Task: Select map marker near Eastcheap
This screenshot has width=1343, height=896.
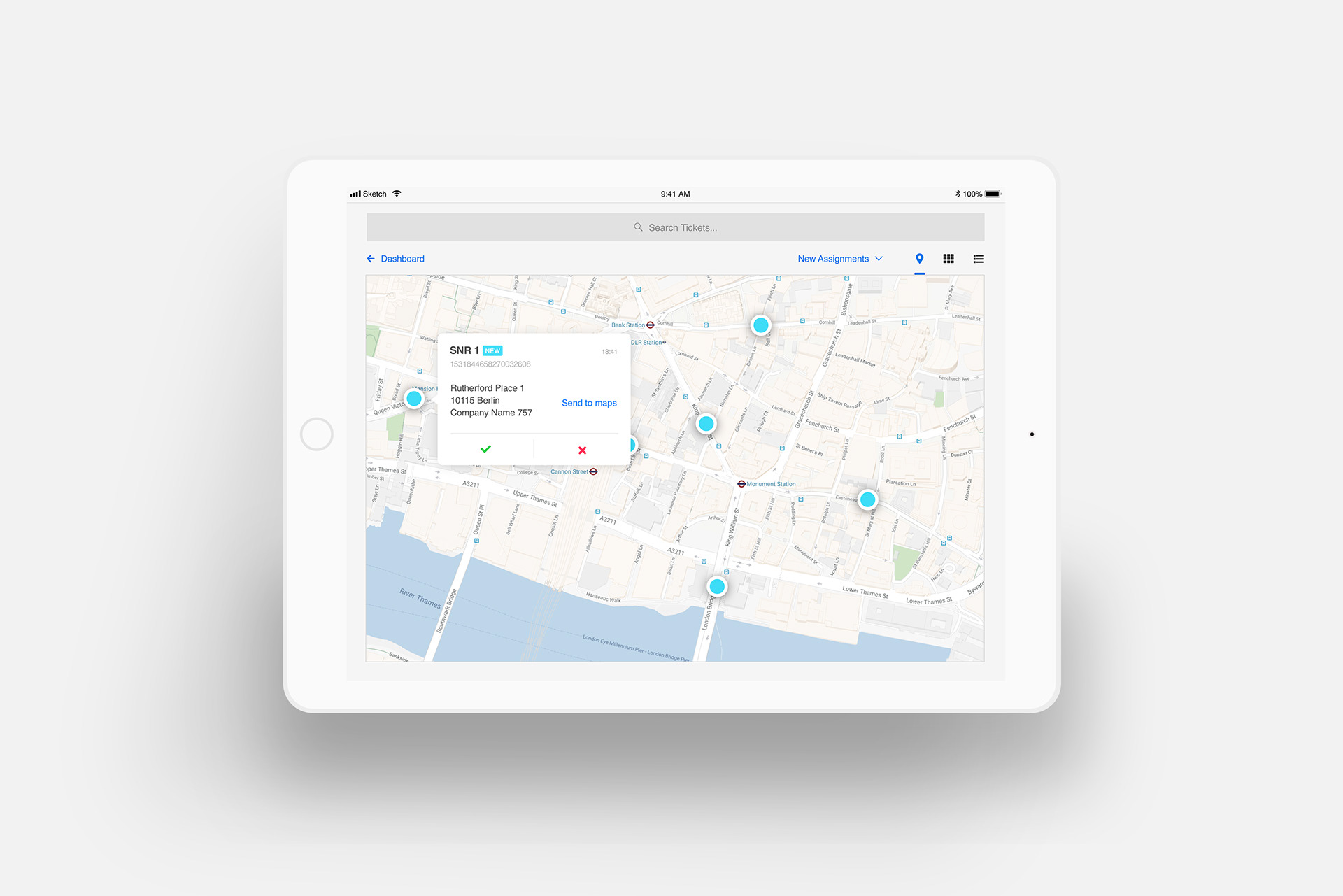Action: 867,499
